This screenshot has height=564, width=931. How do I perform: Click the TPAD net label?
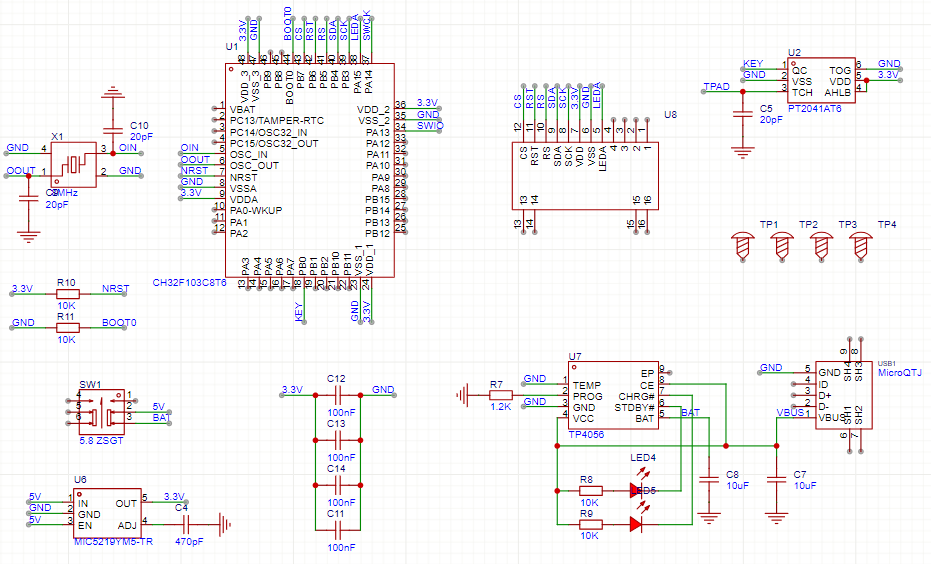pos(717,86)
